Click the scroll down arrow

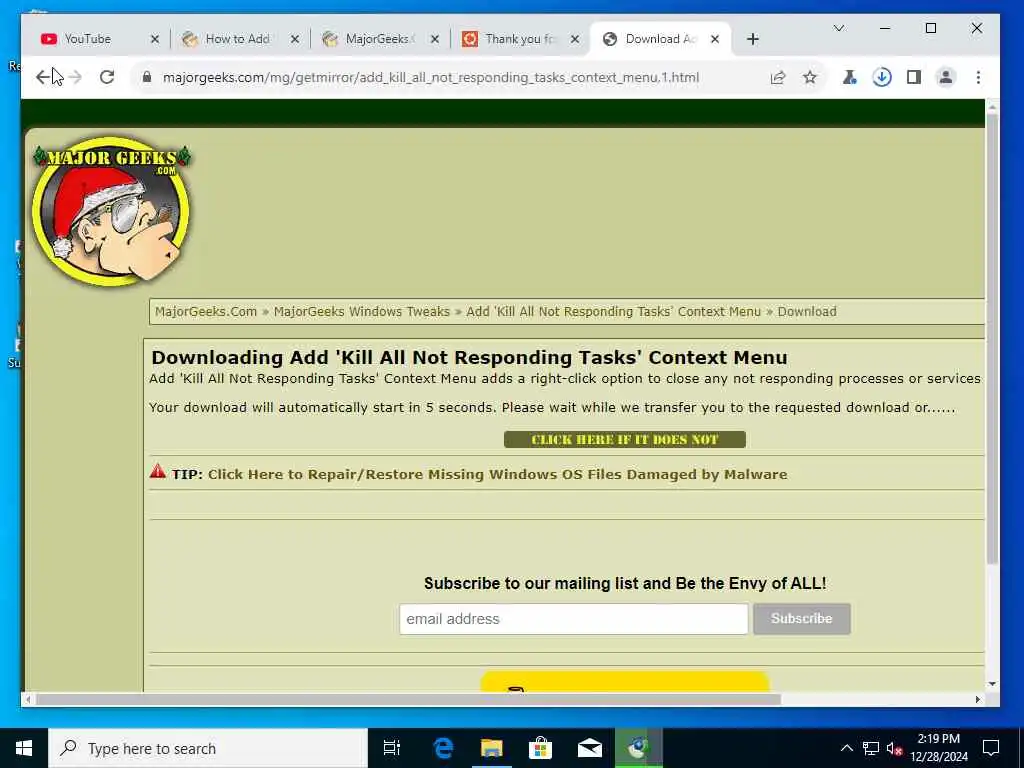pyautogui.click(x=992, y=684)
